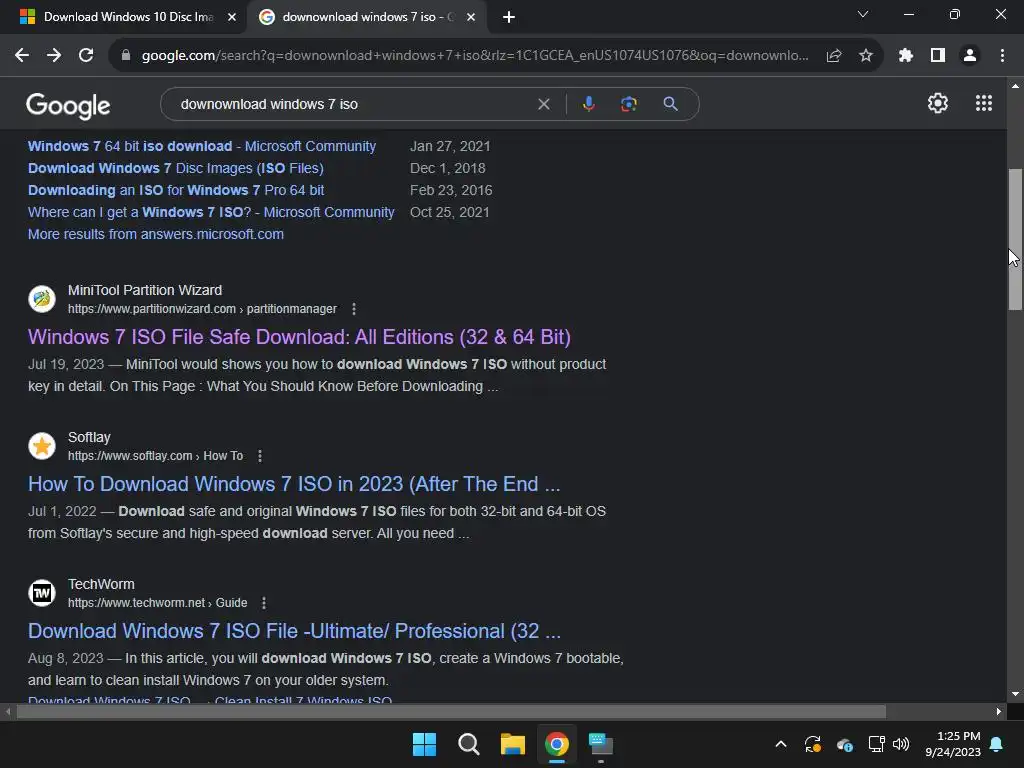The height and width of the screenshot is (768, 1024).
Task: Start voice search with the microphone
Action: coord(589,104)
